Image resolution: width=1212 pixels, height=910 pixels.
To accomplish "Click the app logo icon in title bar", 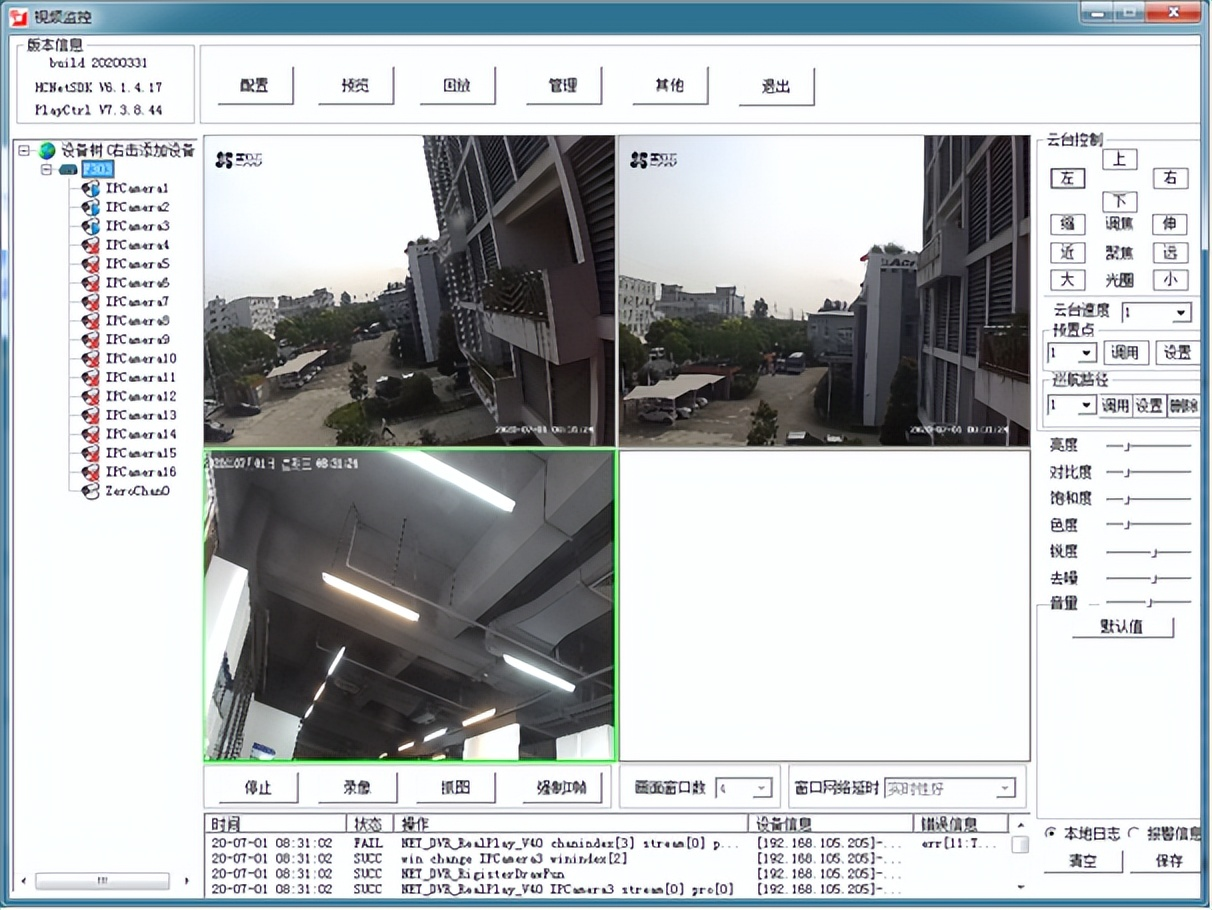I will pyautogui.click(x=17, y=16).
